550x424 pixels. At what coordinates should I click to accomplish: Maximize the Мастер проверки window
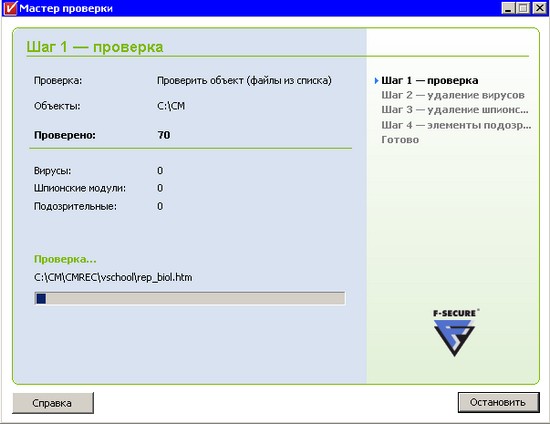523,8
